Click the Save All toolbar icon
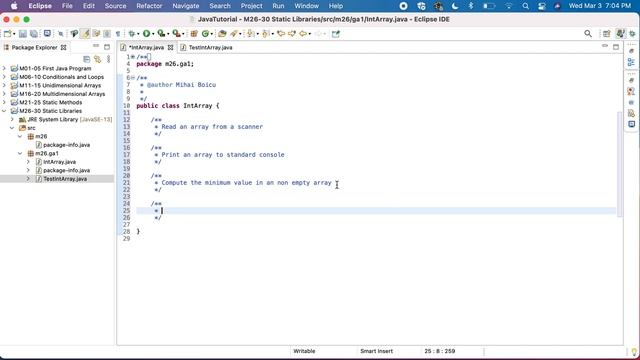The image size is (640, 360). [x=34, y=34]
